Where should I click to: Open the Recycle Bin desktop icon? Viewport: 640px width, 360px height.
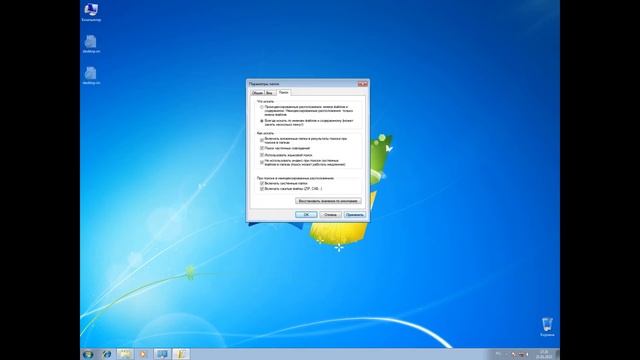pos(547,327)
